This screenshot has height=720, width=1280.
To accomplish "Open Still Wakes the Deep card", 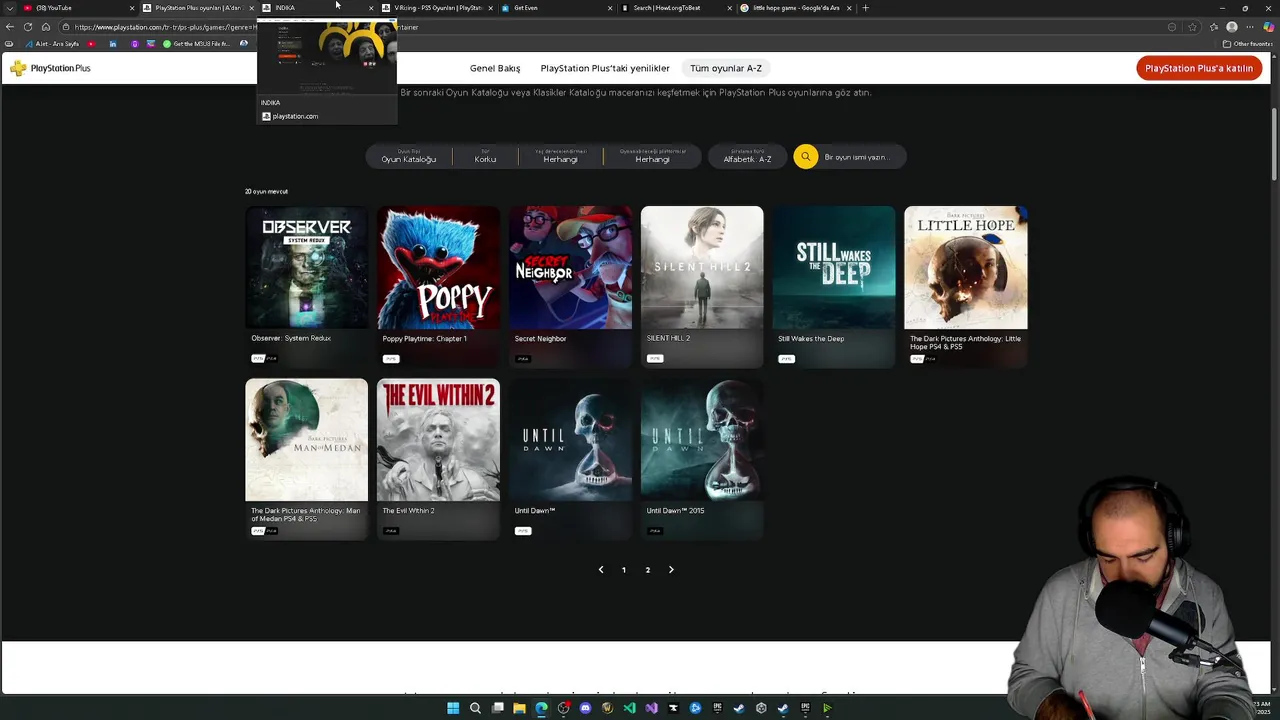I will point(834,287).
